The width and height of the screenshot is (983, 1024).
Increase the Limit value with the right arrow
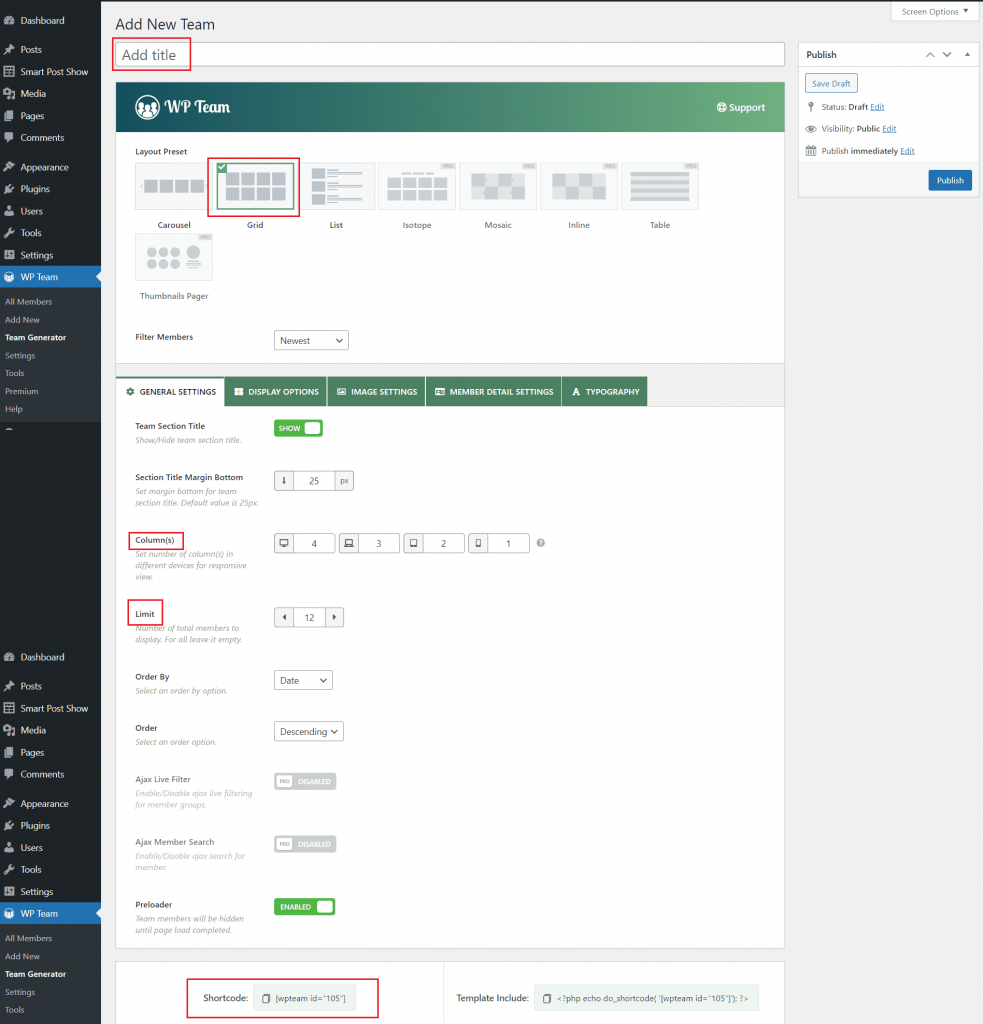click(334, 617)
